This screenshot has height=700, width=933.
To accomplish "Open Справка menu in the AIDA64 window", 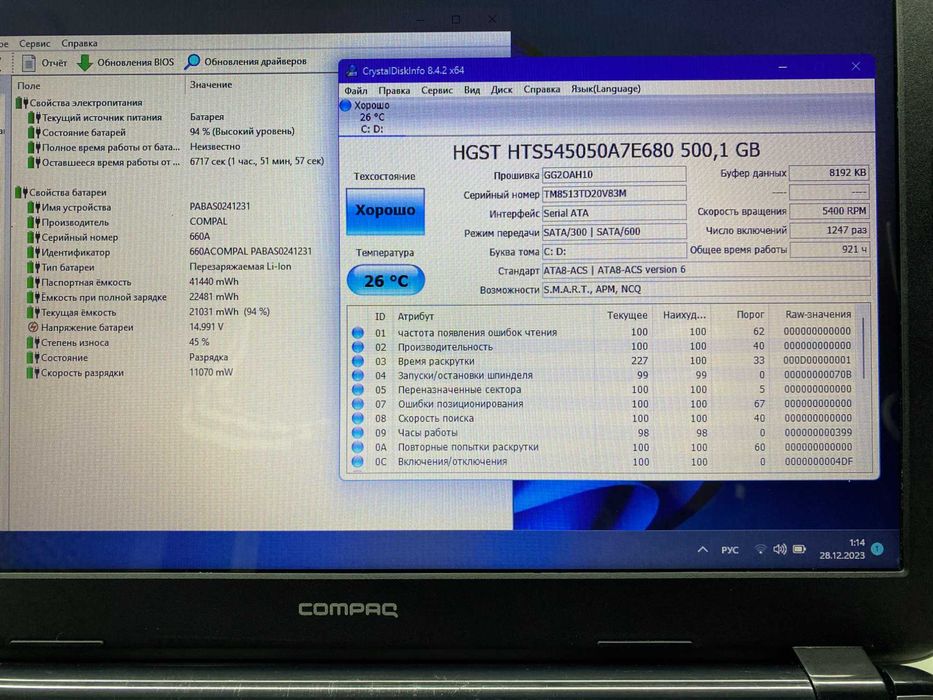I will 79,43.
